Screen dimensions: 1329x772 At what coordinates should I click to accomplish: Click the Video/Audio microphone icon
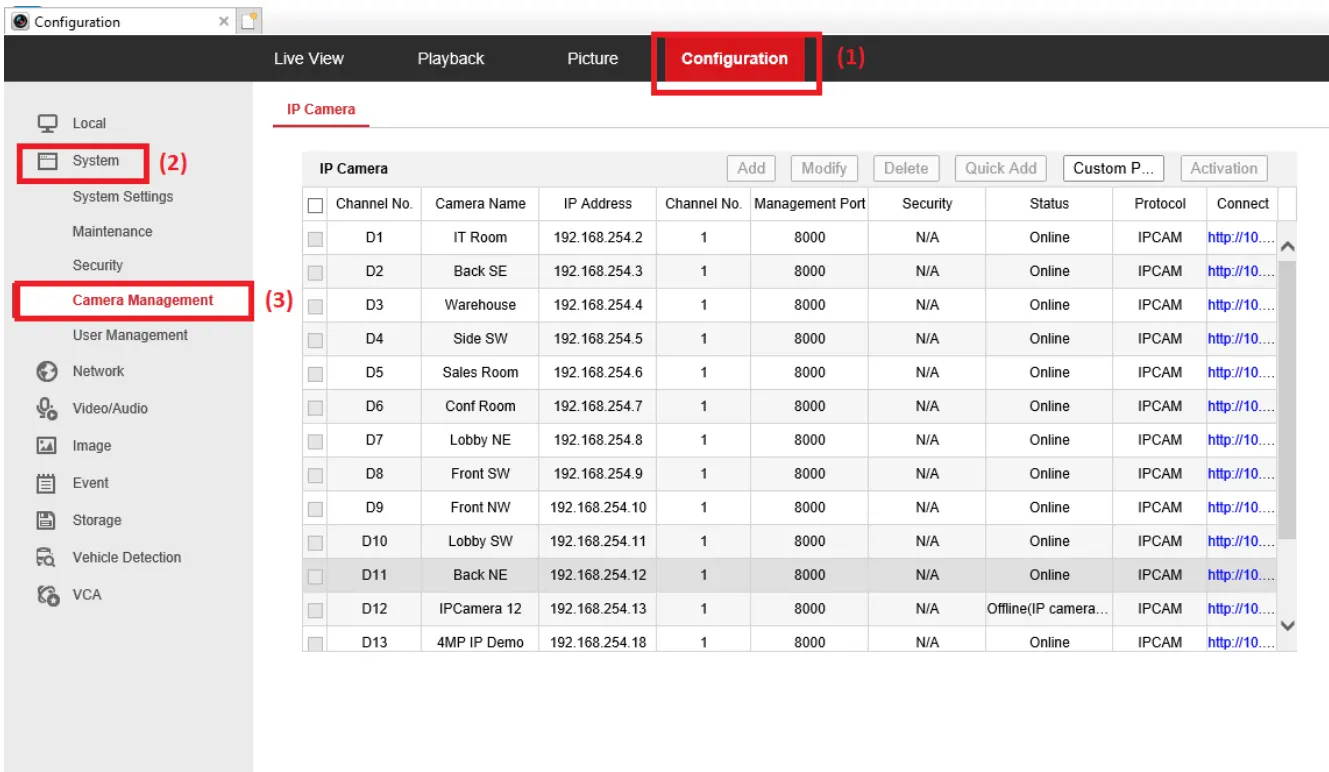[x=46, y=408]
